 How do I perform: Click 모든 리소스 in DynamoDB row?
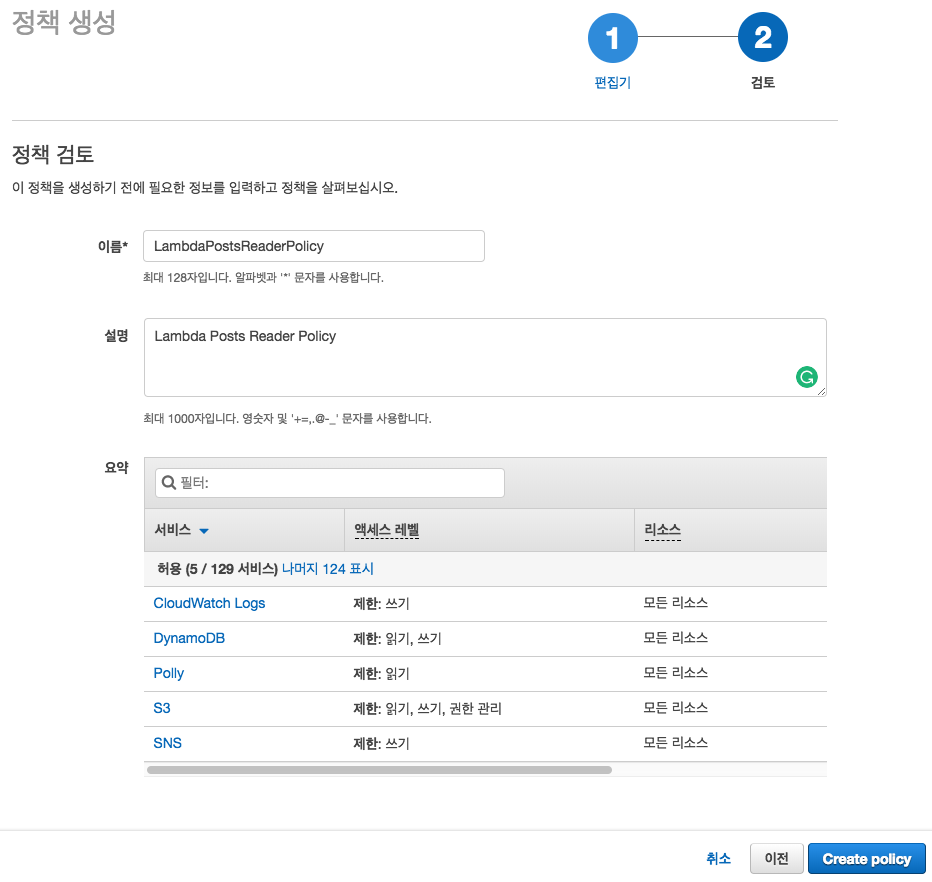tap(675, 638)
